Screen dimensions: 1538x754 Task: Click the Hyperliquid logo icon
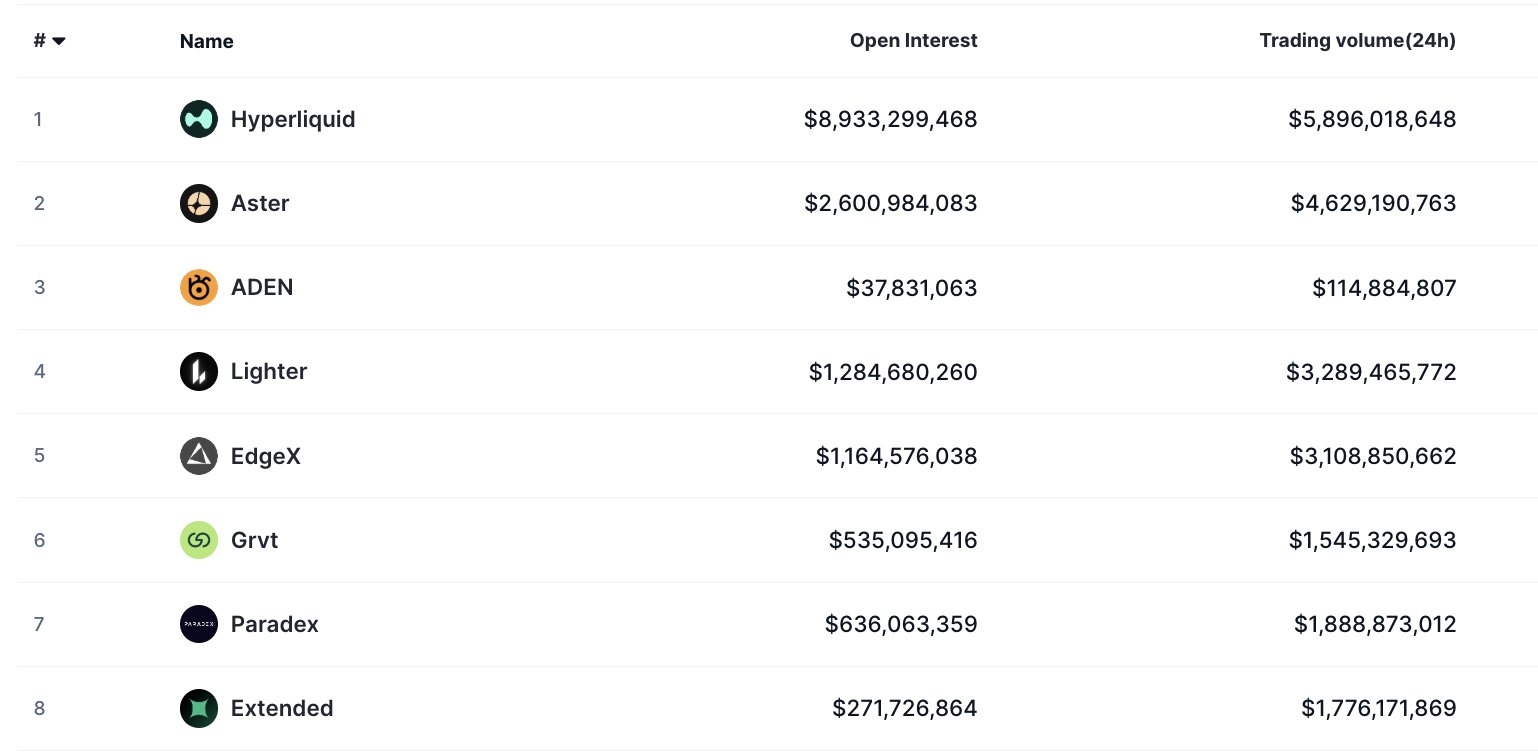coord(199,120)
